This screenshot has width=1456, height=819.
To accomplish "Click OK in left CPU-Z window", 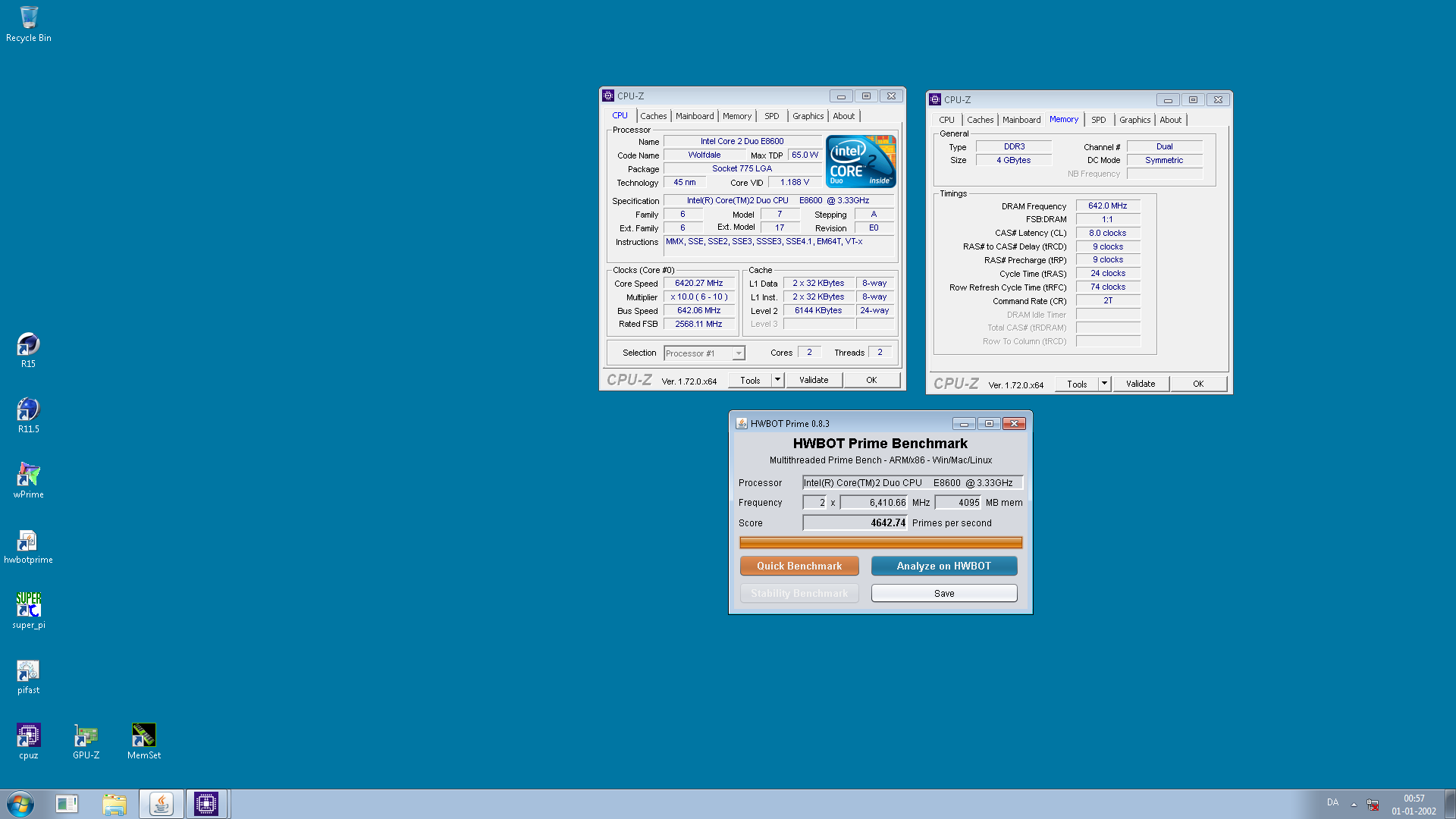I will pyautogui.click(x=871, y=380).
